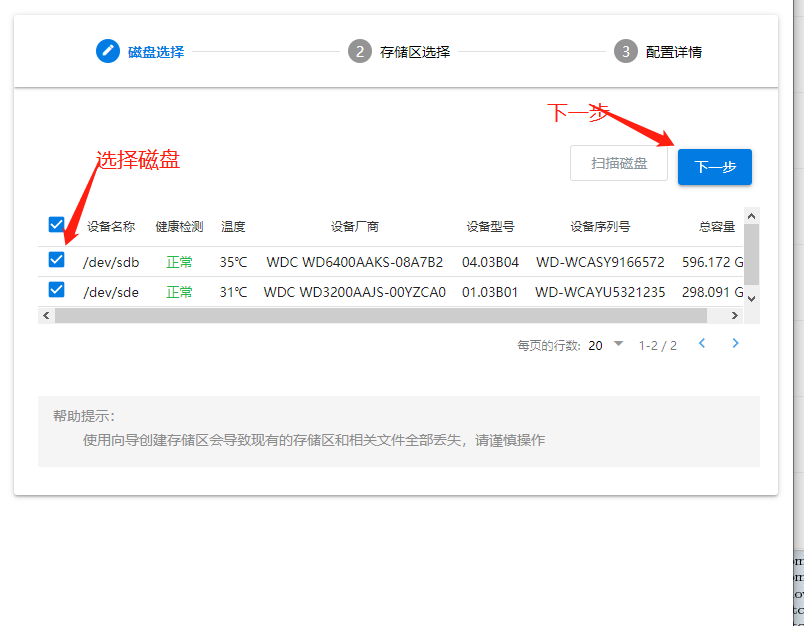This screenshot has height=626, width=804.
Task: Click the pencil icon of the 磁盘选择 step
Action: point(108,51)
